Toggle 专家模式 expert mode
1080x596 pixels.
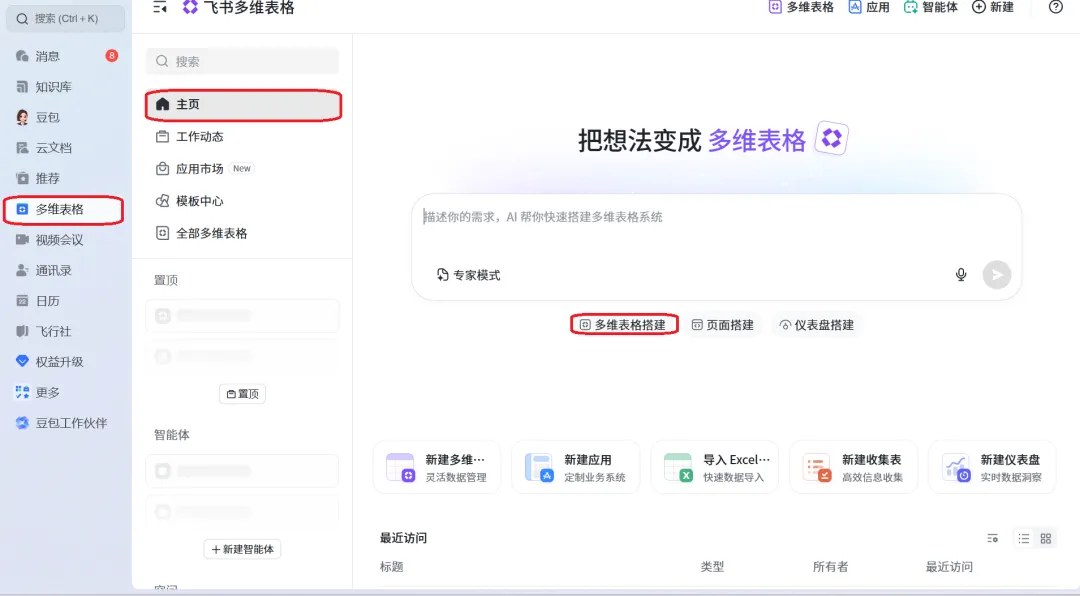pos(468,275)
